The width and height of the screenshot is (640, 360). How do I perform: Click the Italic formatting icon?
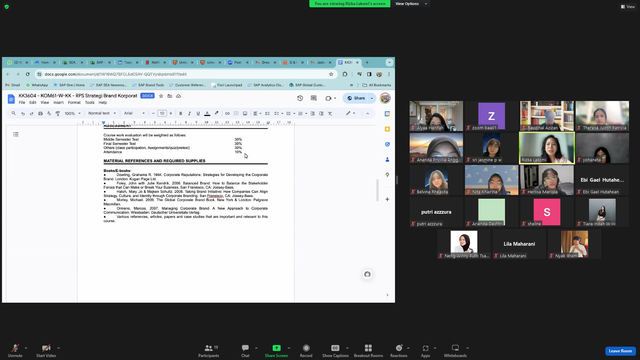click(189, 113)
